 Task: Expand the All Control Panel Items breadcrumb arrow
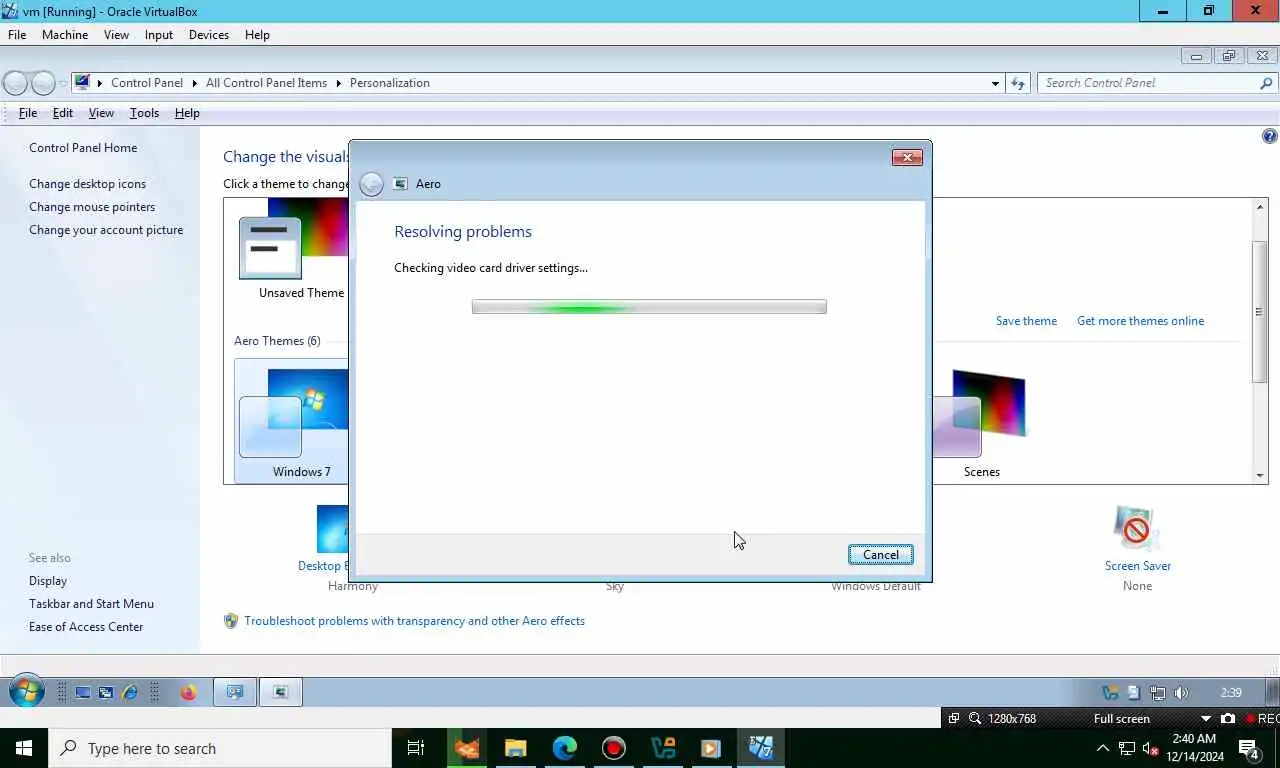coord(338,83)
